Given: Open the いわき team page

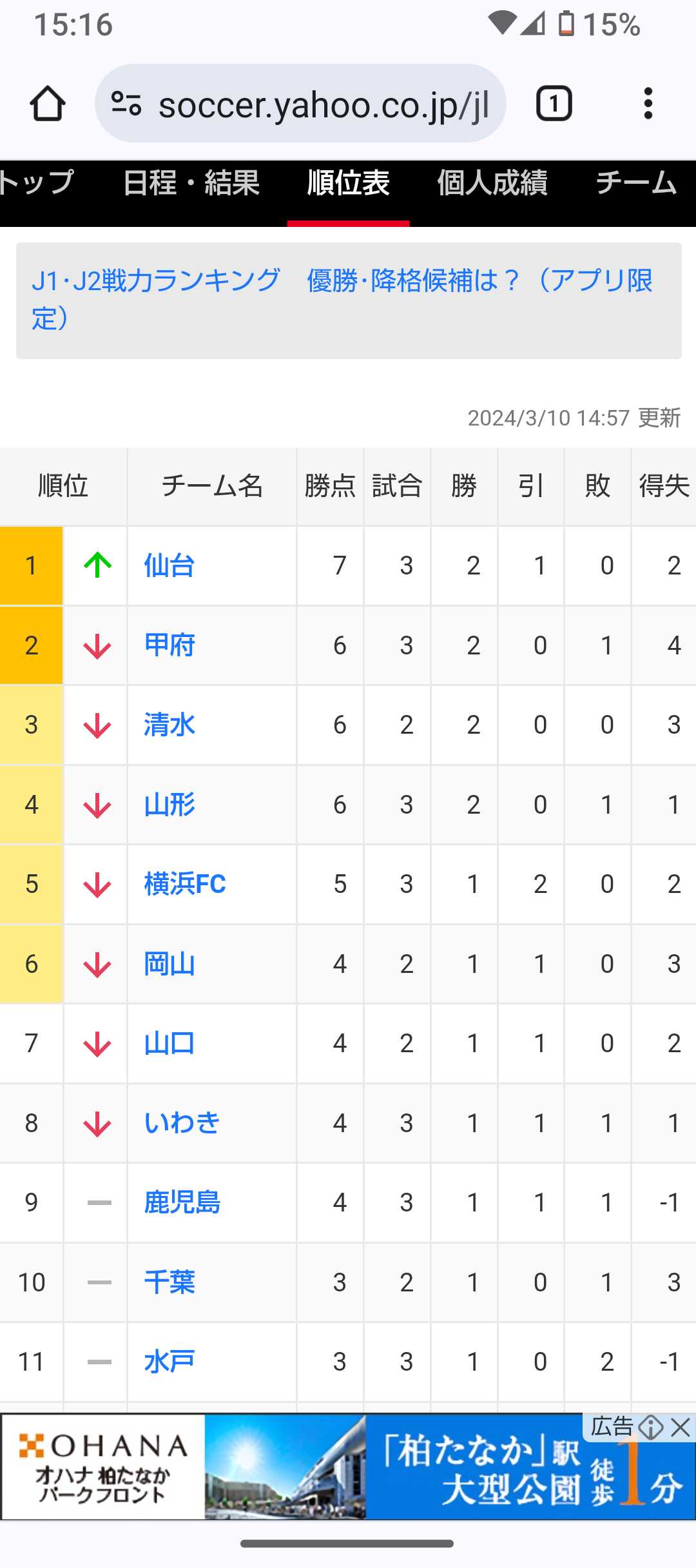Looking at the screenshot, I should tap(182, 1123).
